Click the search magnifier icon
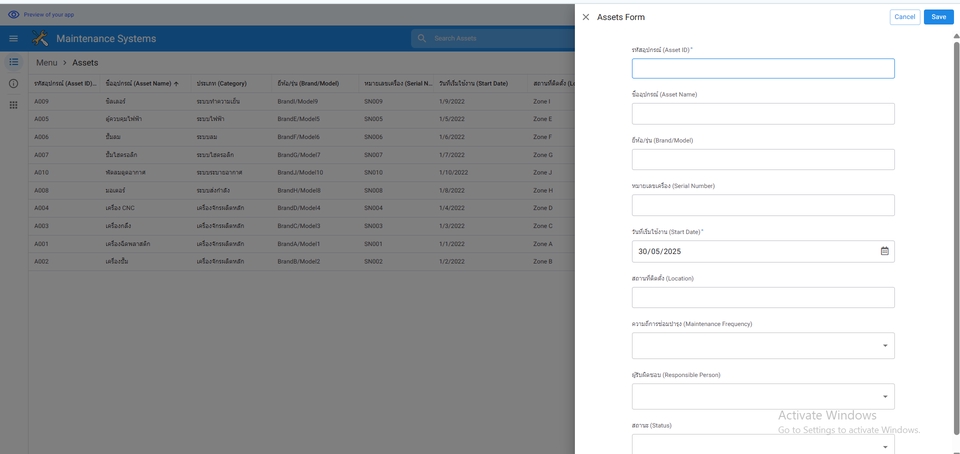The height and width of the screenshot is (454, 960). [x=421, y=39]
